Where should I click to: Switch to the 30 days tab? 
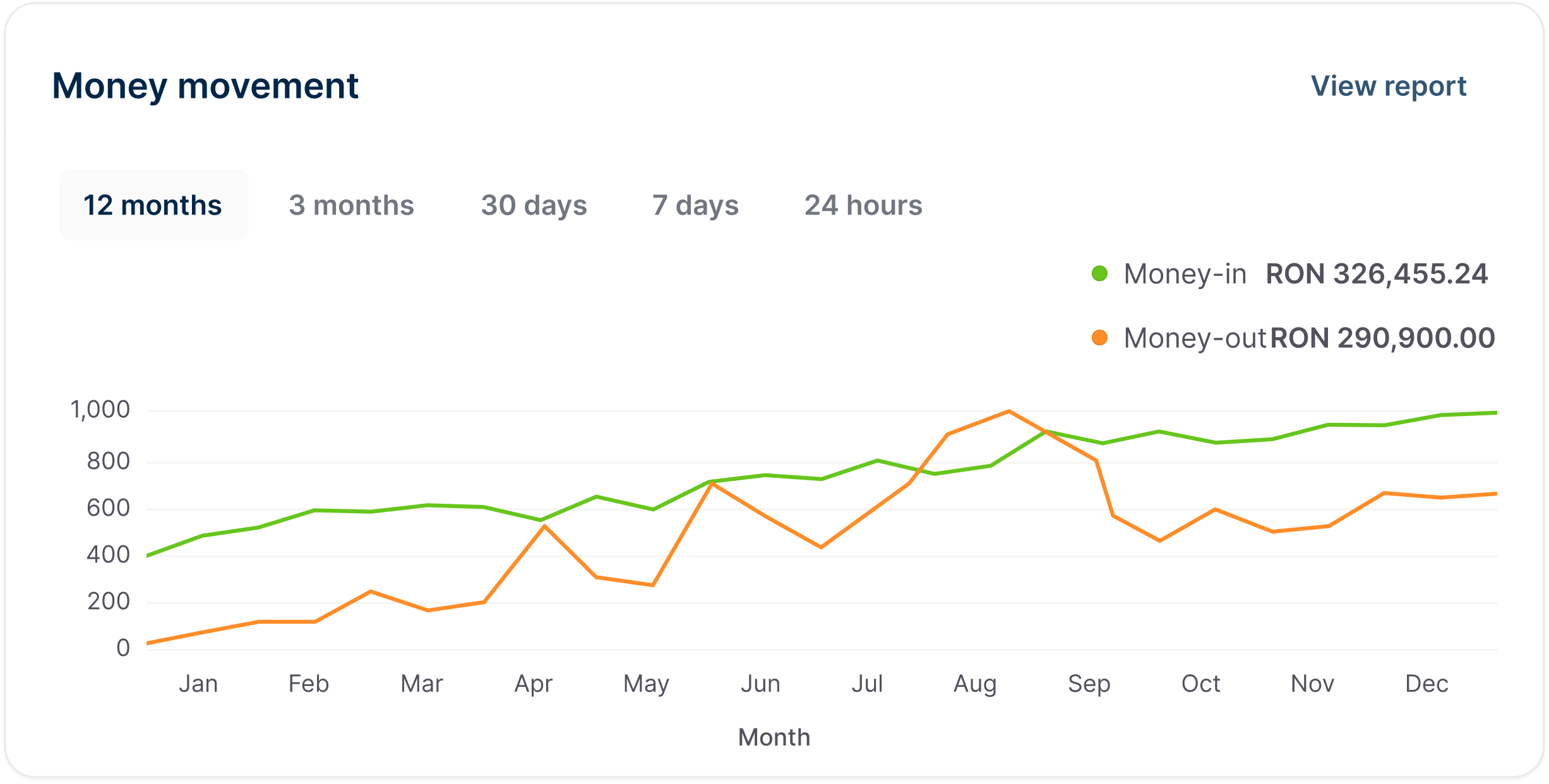point(534,205)
